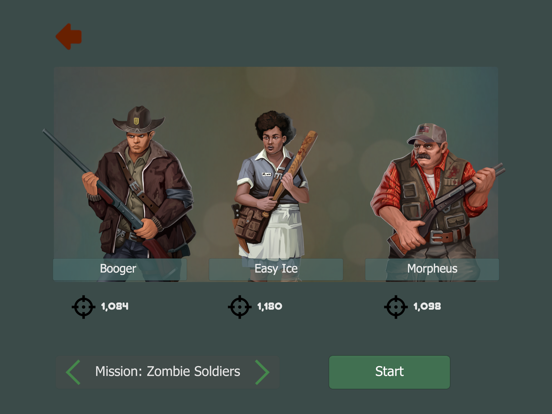This screenshot has width=552, height=414.
Task: Click the crosshair icon under Easy Ice
Action: (240, 307)
